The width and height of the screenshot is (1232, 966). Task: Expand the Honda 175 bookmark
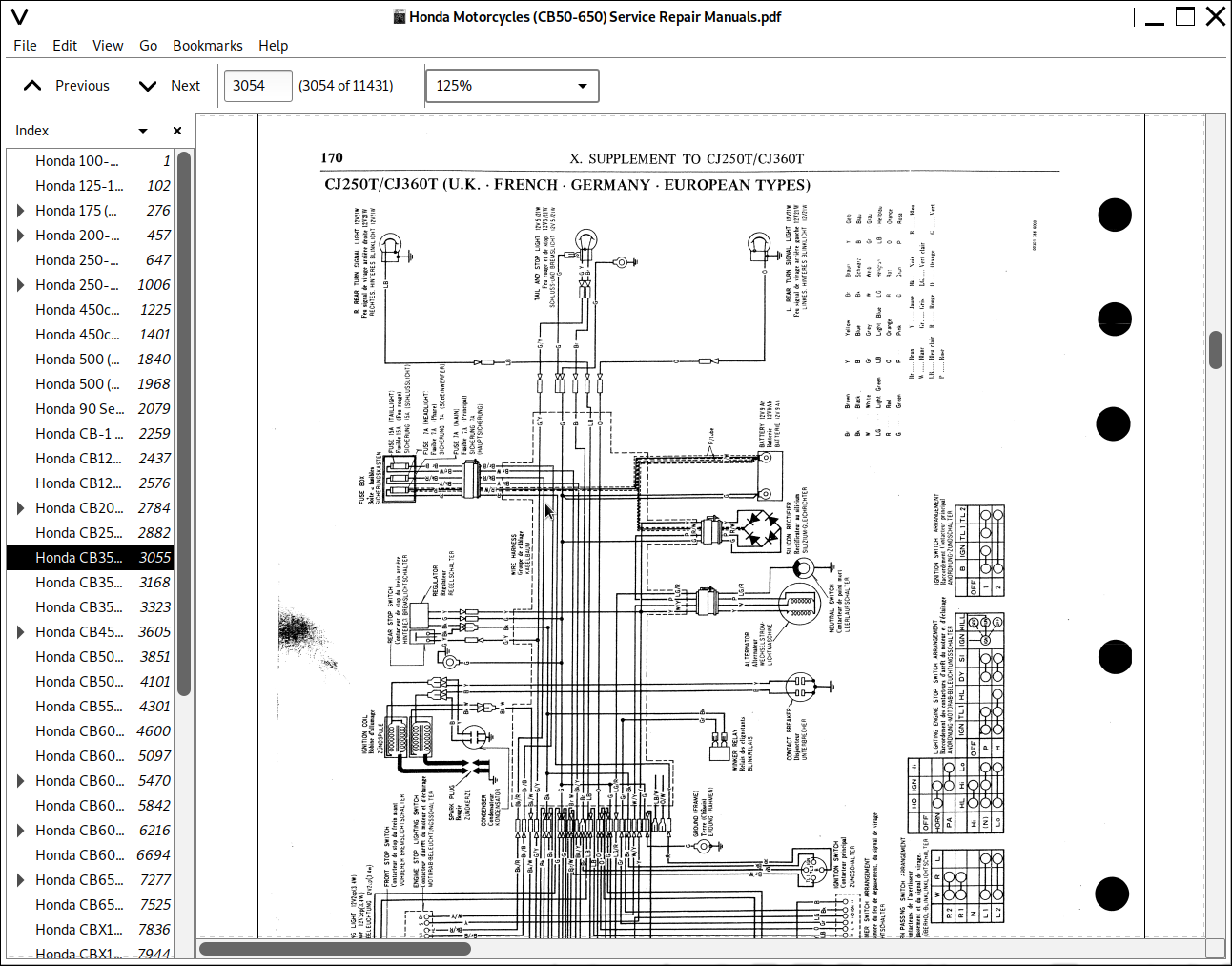20,211
